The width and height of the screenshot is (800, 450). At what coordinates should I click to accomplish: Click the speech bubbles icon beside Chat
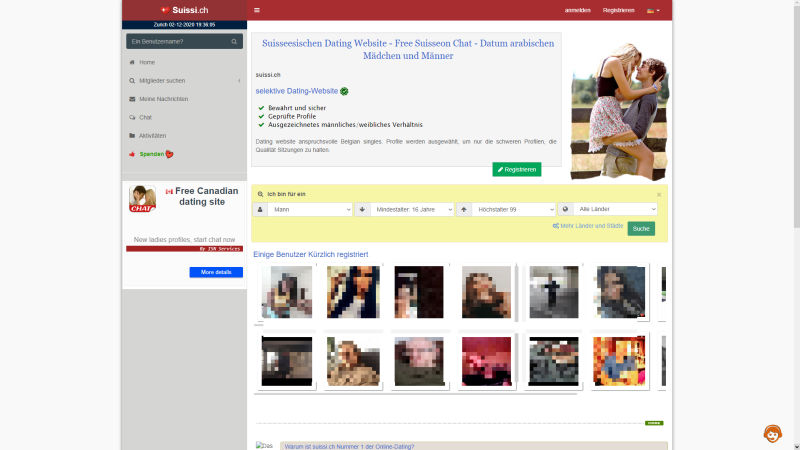[x=132, y=117]
